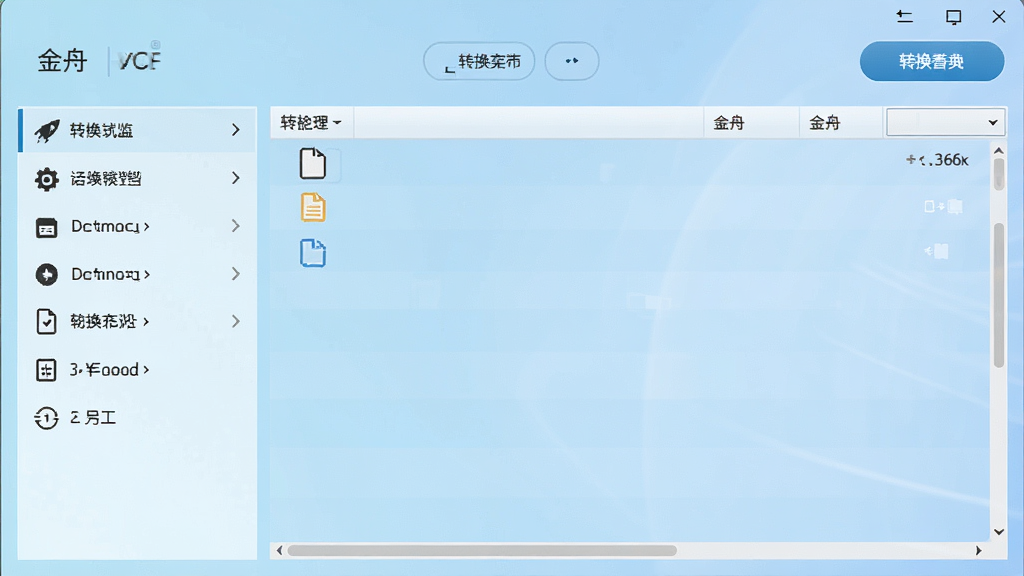Select the Dctmoc sidebar entry label
This screenshot has height=576, width=1024.
105,227
